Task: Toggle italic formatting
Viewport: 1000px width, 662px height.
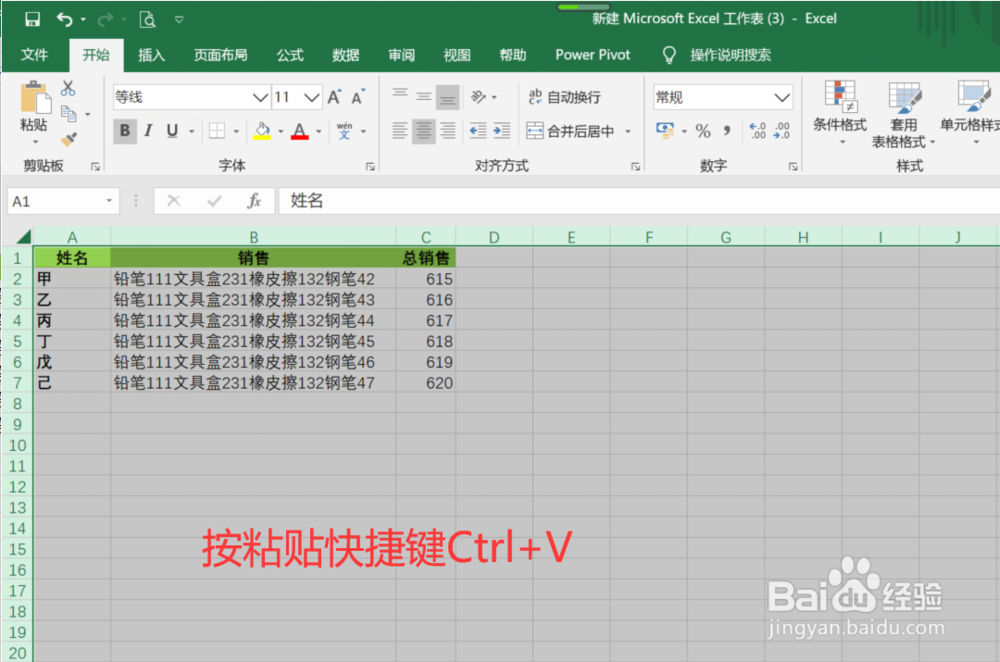Action: (148, 128)
